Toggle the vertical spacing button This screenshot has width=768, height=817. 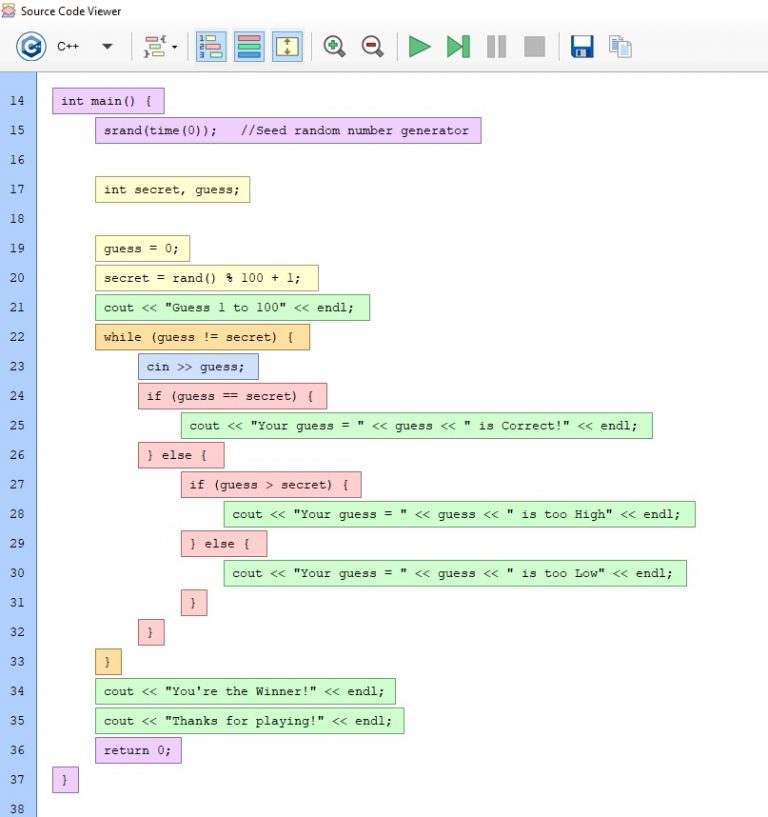coord(287,46)
